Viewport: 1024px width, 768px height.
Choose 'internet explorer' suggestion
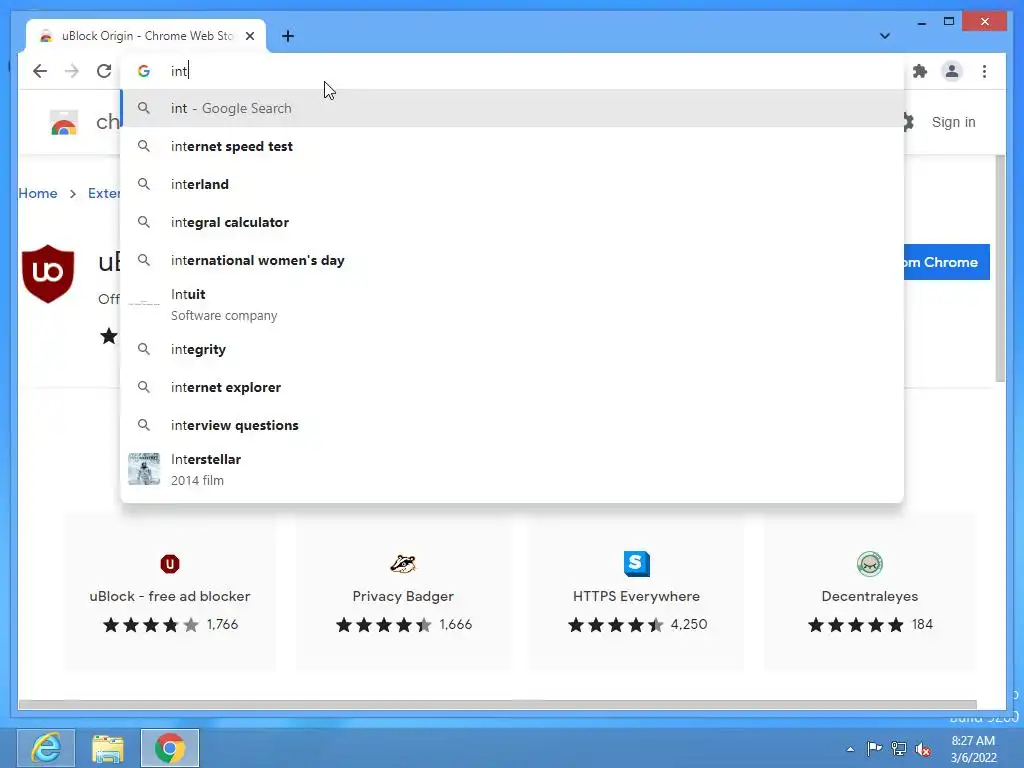point(512,387)
